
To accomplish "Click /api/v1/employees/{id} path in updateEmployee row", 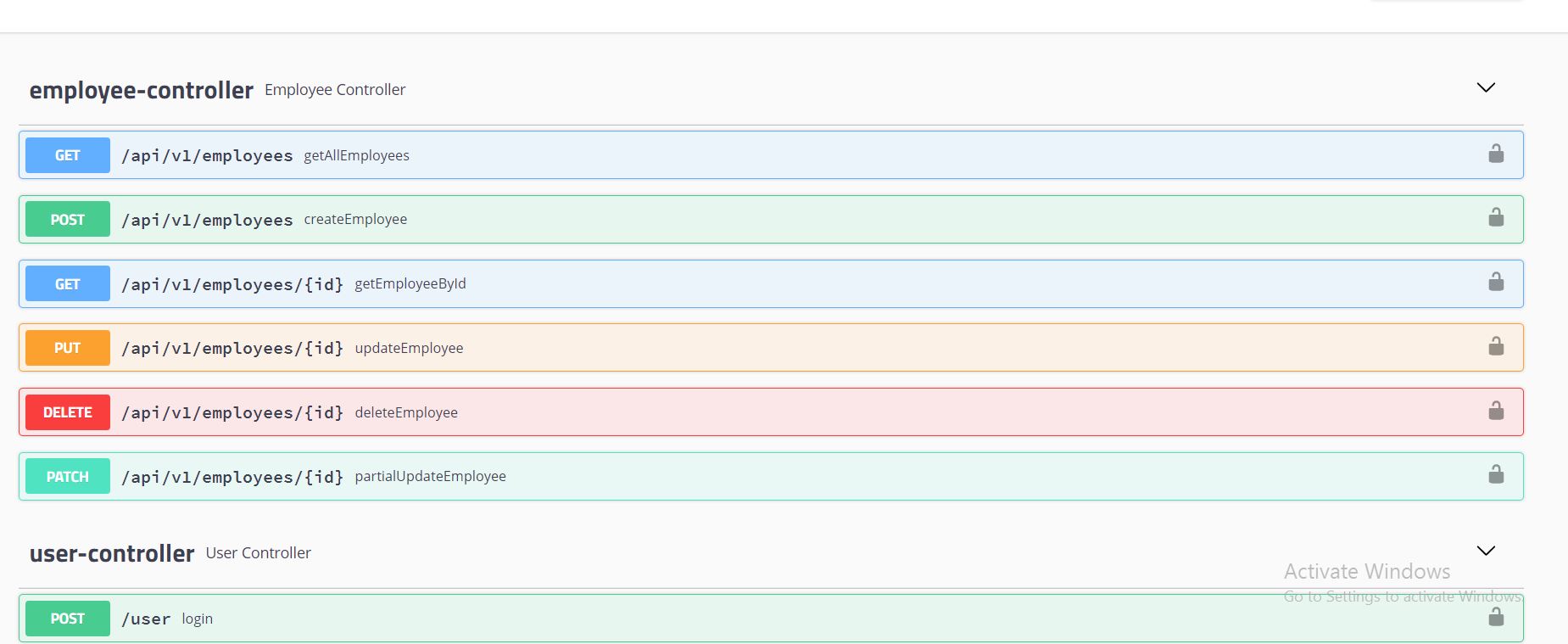I will click(232, 349).
